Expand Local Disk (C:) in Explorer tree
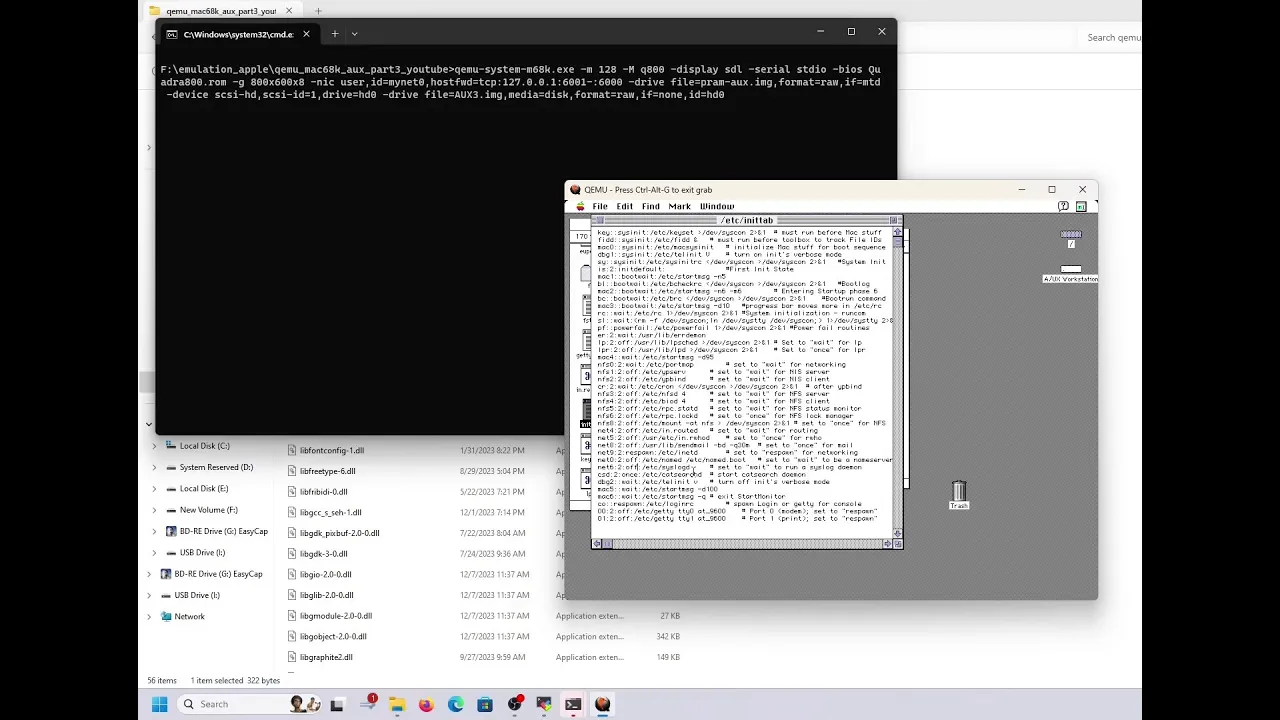 (x=154, y=446)
